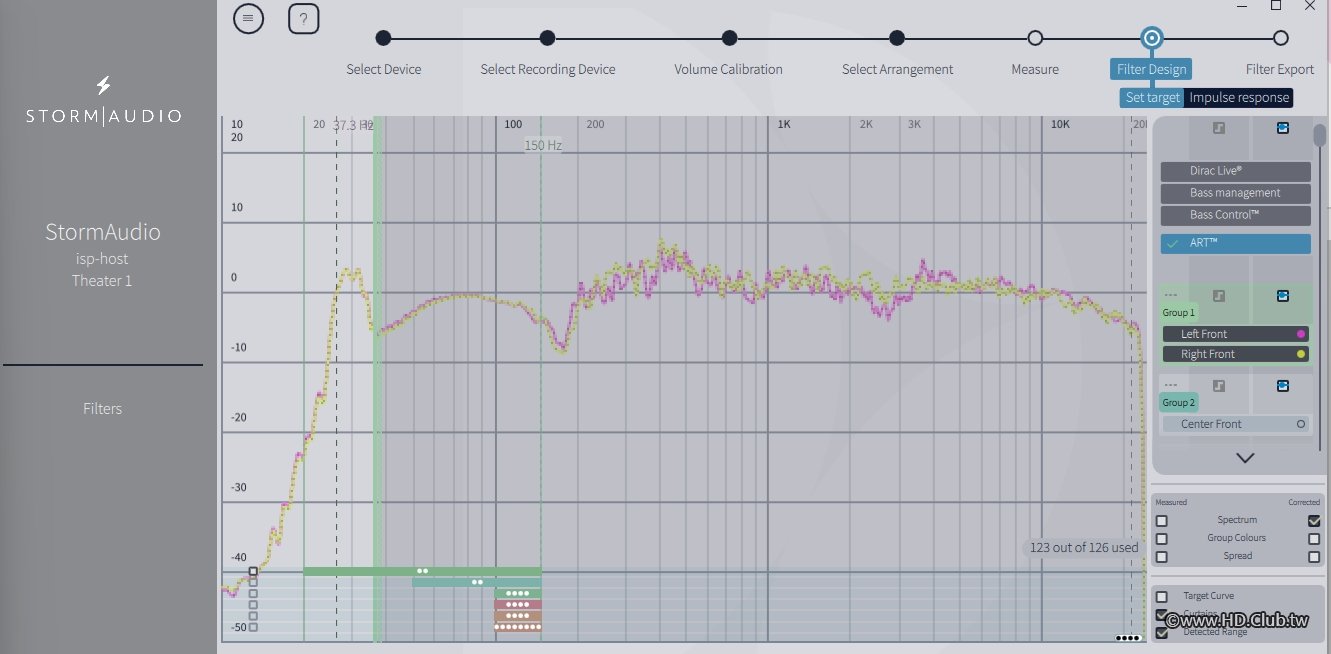Enable Measured Spread checkbox

pos(1161,556)
